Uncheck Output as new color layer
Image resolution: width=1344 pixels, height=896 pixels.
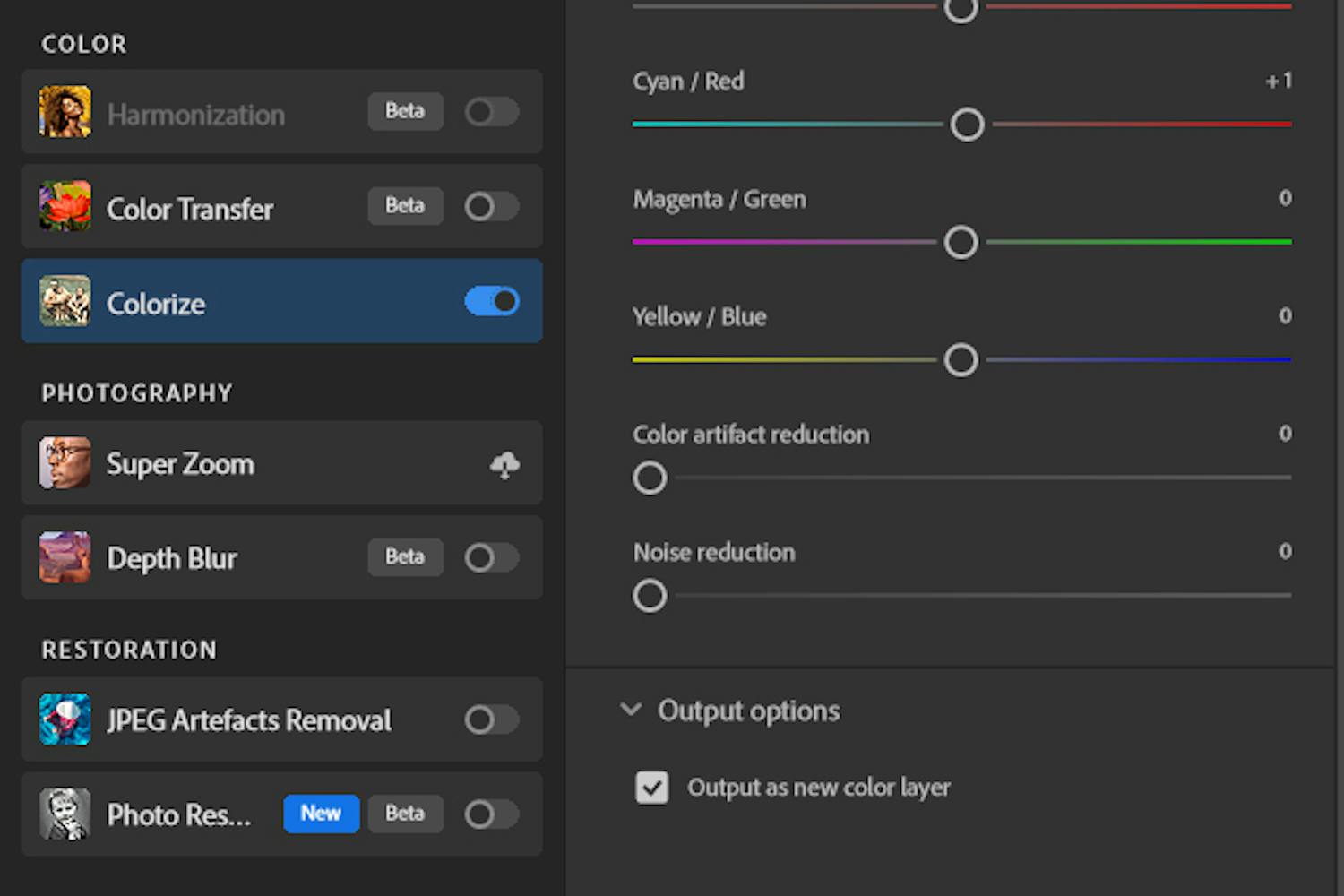pos(651,788)
